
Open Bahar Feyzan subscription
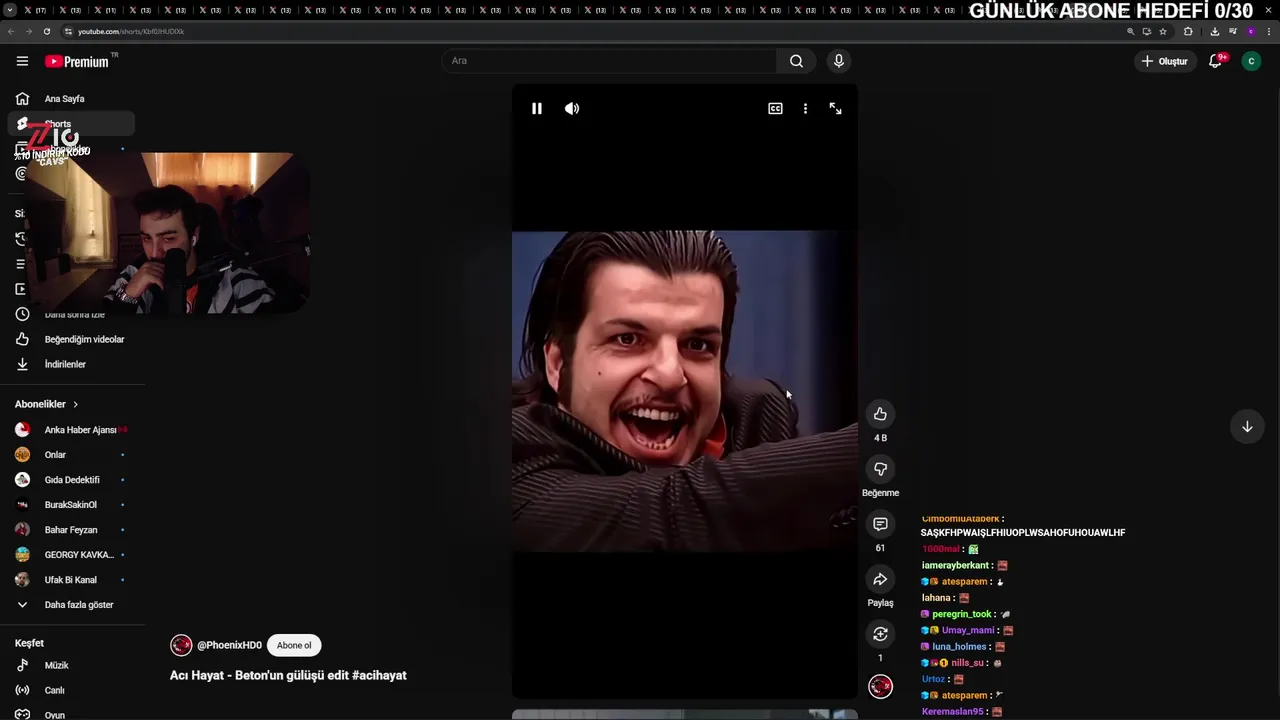(x=71, y=530)
